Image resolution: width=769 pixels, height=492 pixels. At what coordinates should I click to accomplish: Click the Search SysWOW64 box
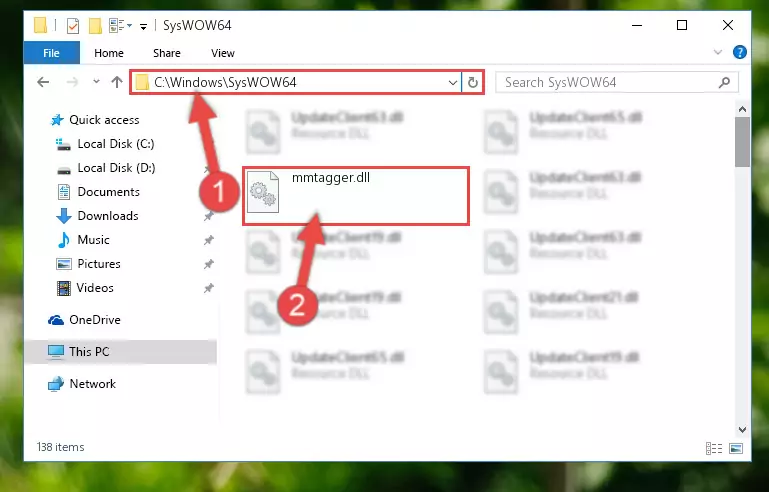click(x=616, y=82)
